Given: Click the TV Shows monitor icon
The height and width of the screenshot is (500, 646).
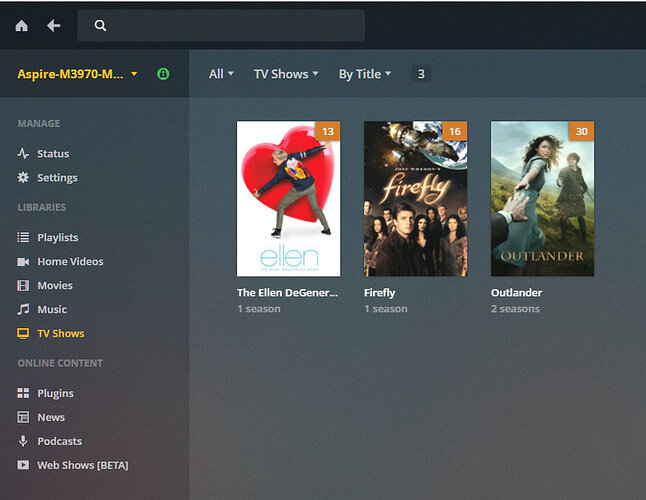Looking at the screenshot, I should point(23,333).
